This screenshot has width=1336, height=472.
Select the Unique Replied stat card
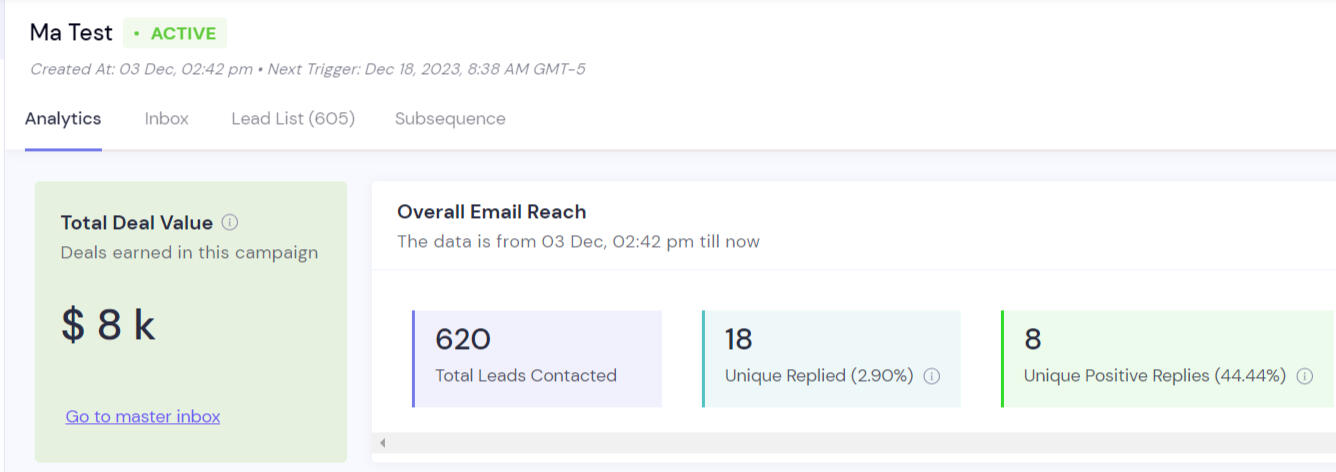[x=831, y=358]
